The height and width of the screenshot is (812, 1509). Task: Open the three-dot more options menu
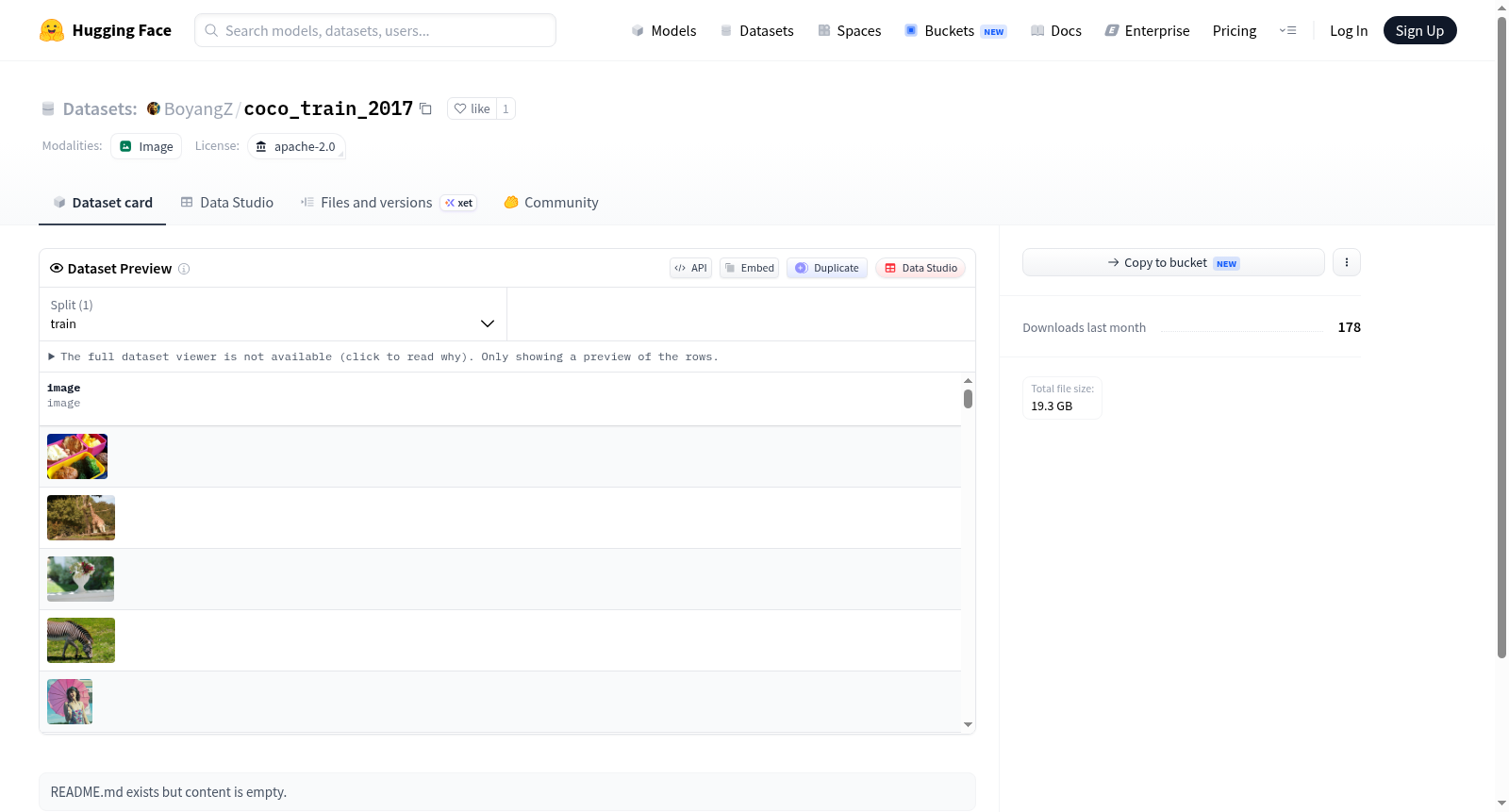pos(1347,262)
